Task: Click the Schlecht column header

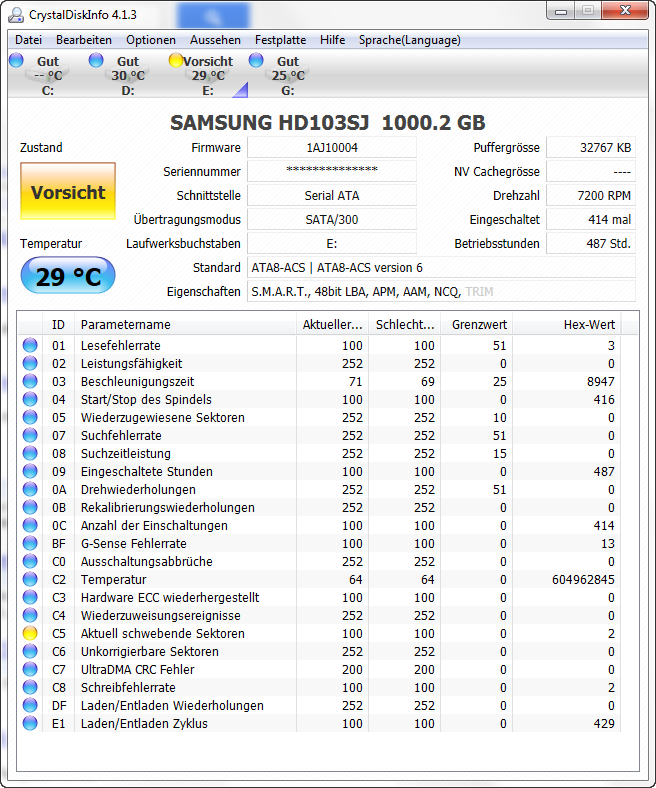Action: 405,325
